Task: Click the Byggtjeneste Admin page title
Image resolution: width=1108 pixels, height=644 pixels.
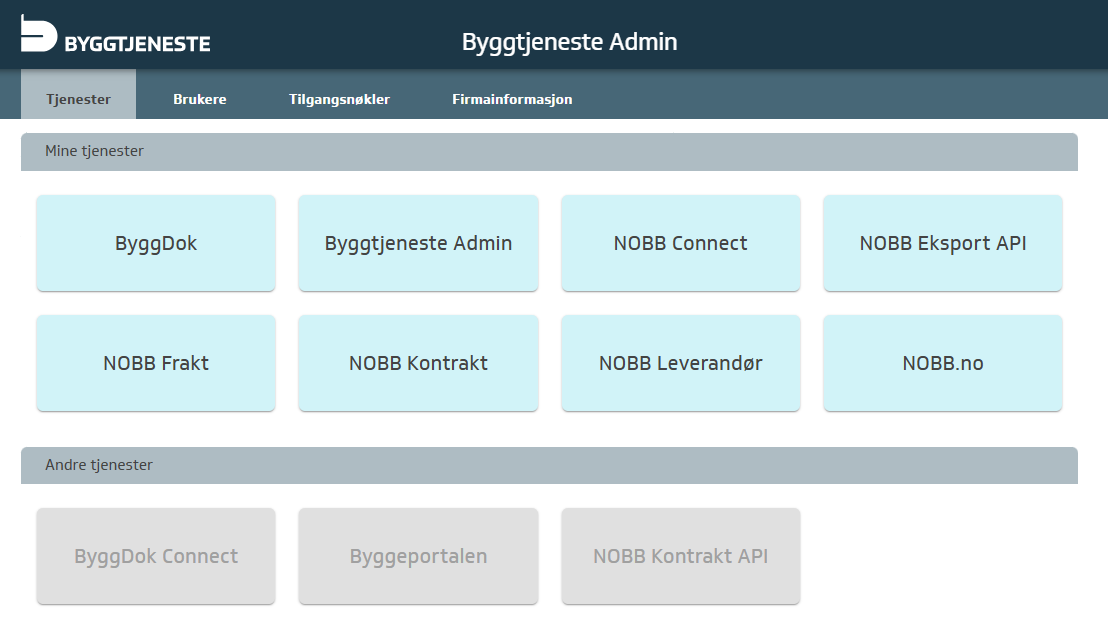Action: (x=569, y=42)
